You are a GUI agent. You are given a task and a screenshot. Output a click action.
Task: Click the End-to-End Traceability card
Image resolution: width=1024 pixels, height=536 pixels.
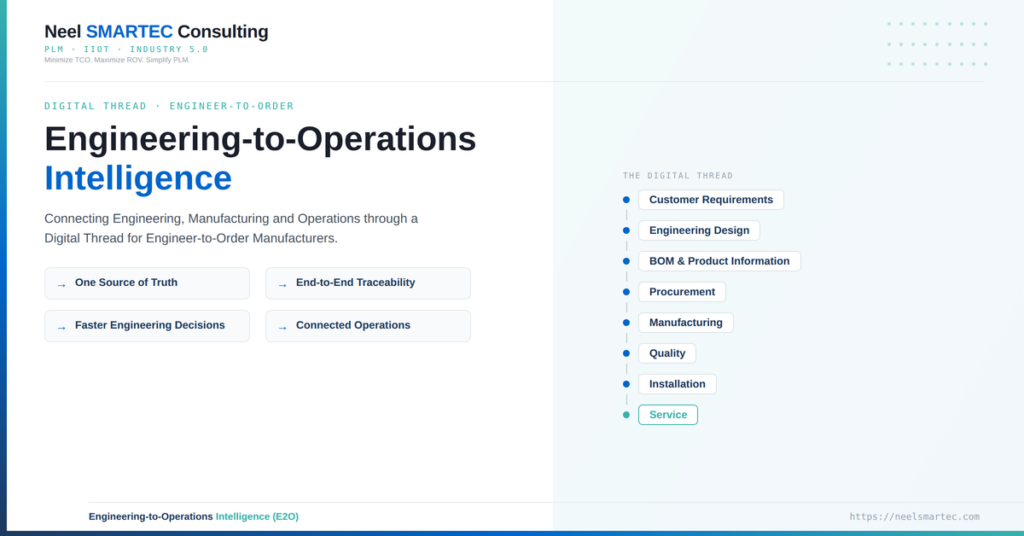368,283
